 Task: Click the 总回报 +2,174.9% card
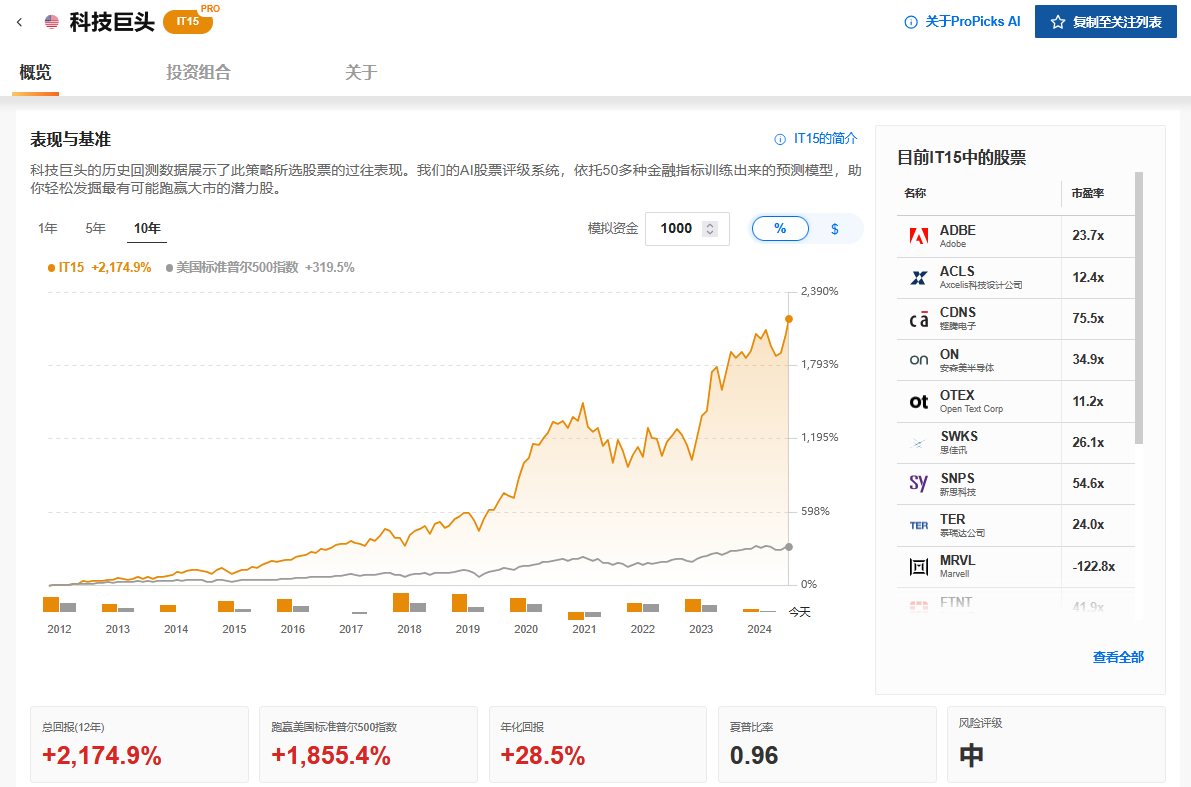click(139, 744)
